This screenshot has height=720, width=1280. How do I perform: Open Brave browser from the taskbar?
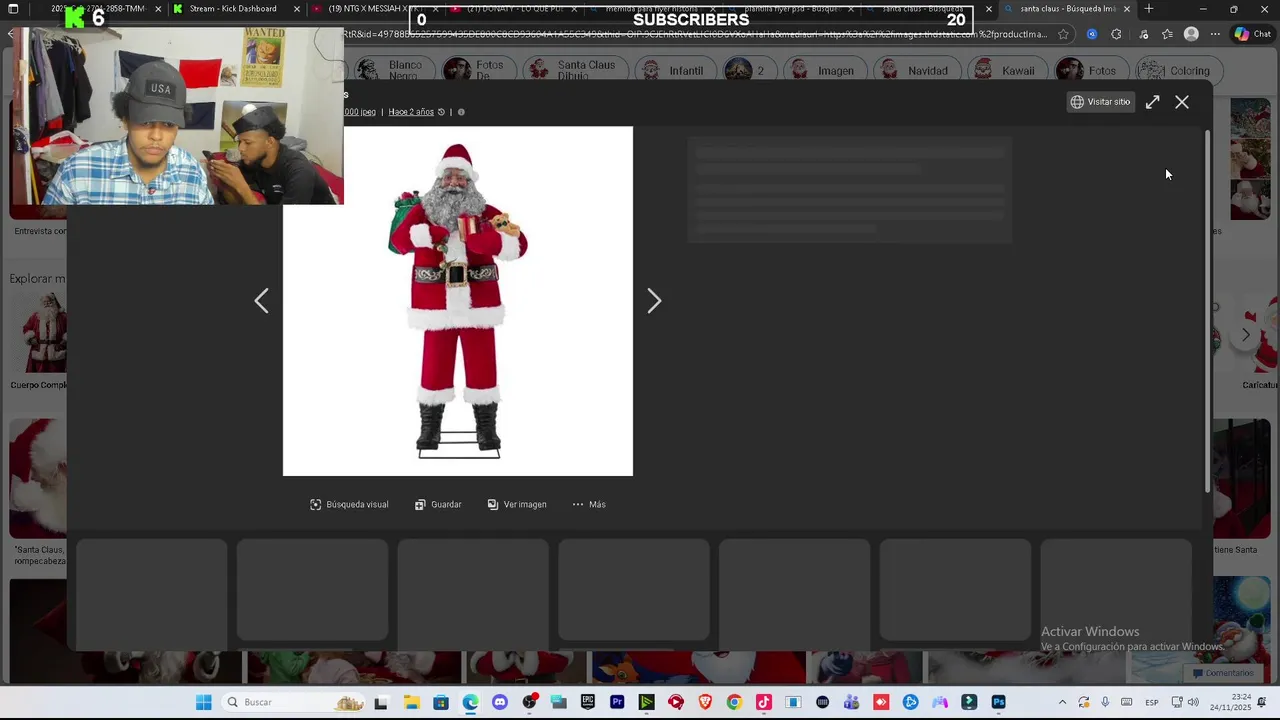tap(705, 702)
